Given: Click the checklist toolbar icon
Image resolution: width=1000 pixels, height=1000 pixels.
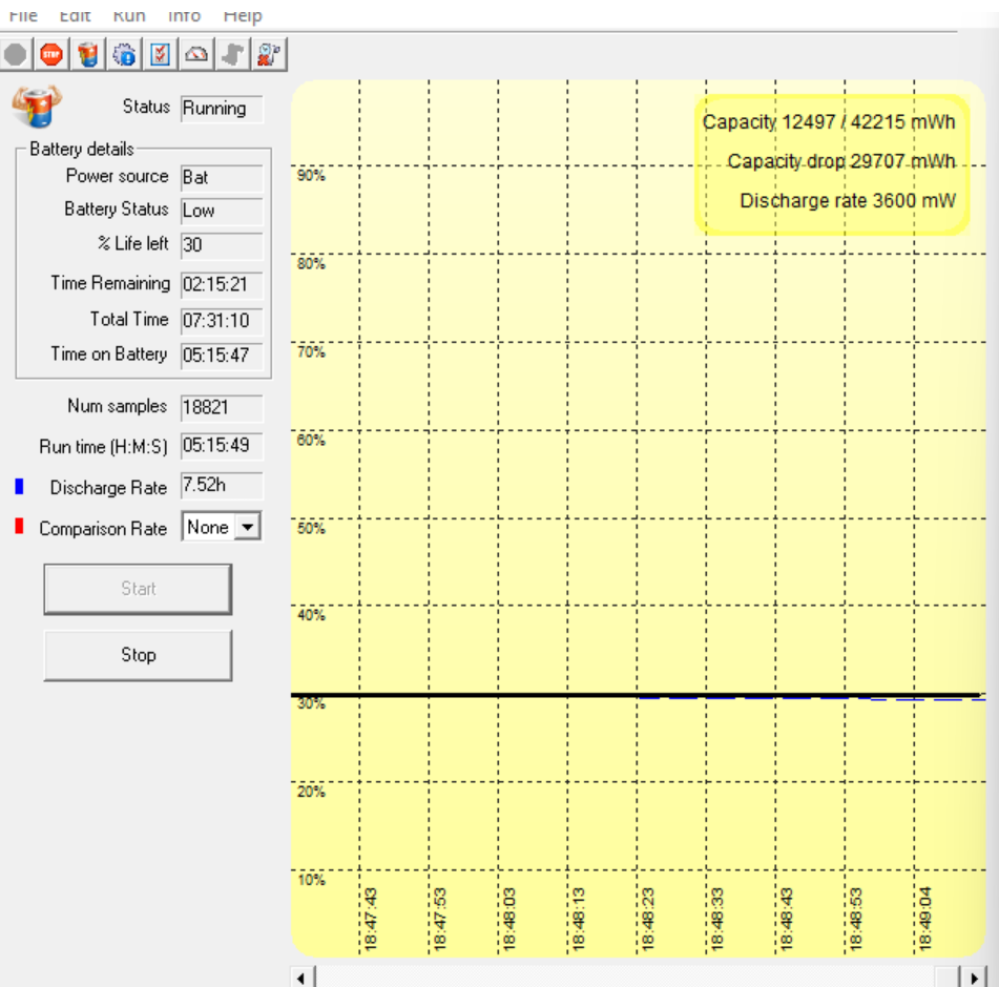Looking at the screenshot, I should [x=160, y=54].
